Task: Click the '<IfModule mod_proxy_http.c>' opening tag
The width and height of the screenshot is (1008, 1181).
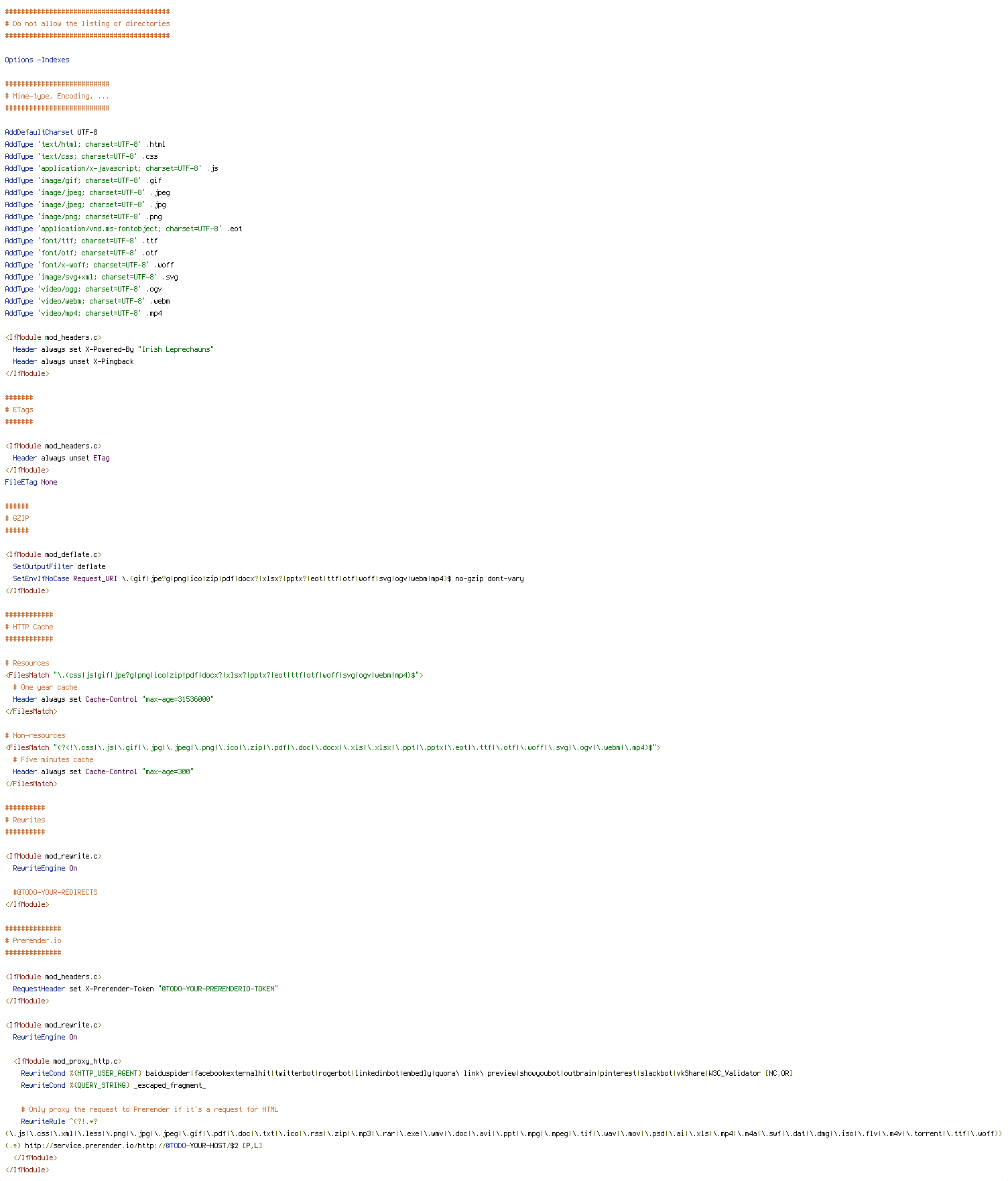Action: (x=67, y=1061)
